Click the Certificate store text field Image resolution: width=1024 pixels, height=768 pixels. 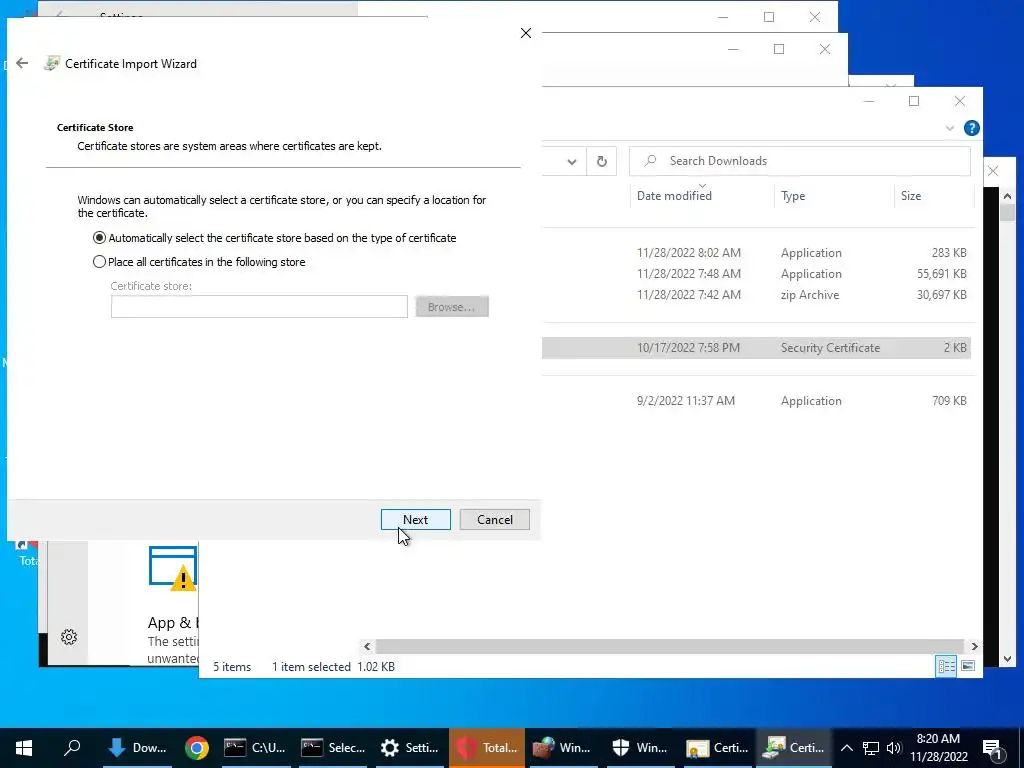pos(259,306)
